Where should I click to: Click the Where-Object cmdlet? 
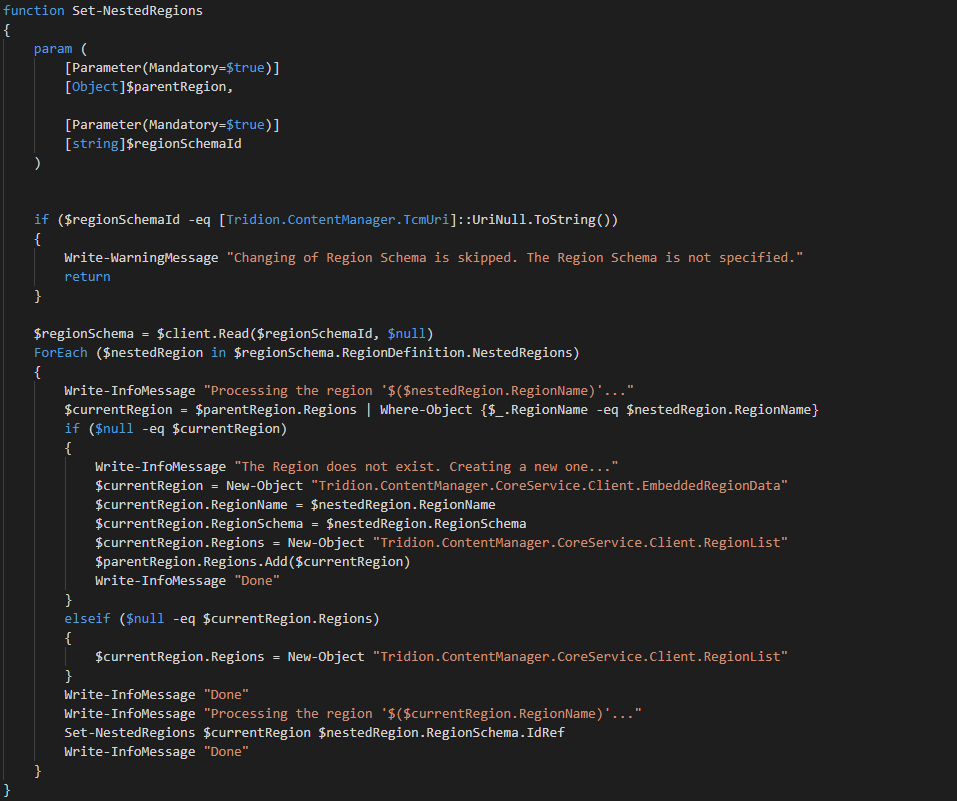(x=426, y=410)
